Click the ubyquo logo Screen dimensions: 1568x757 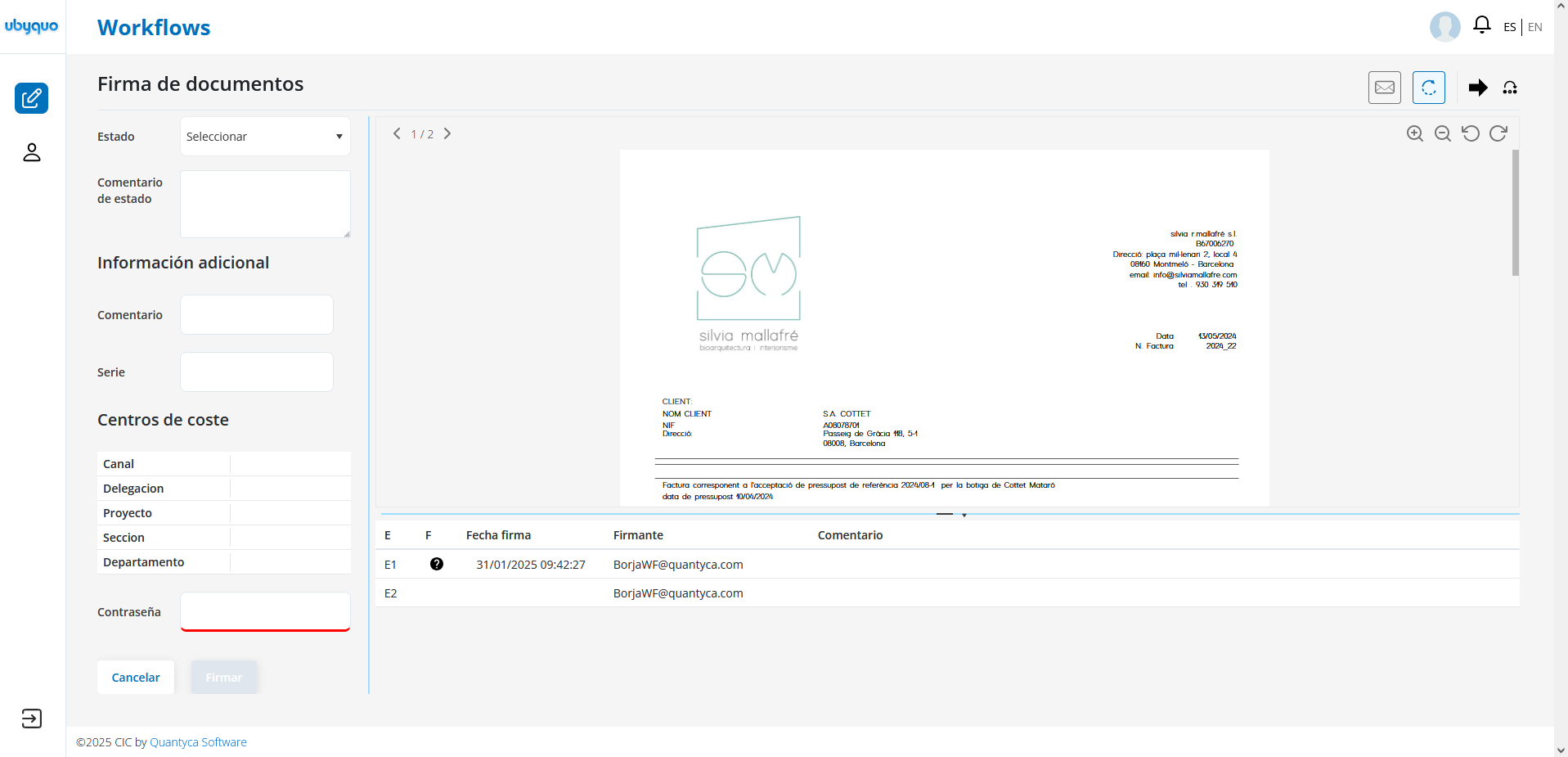31,26
